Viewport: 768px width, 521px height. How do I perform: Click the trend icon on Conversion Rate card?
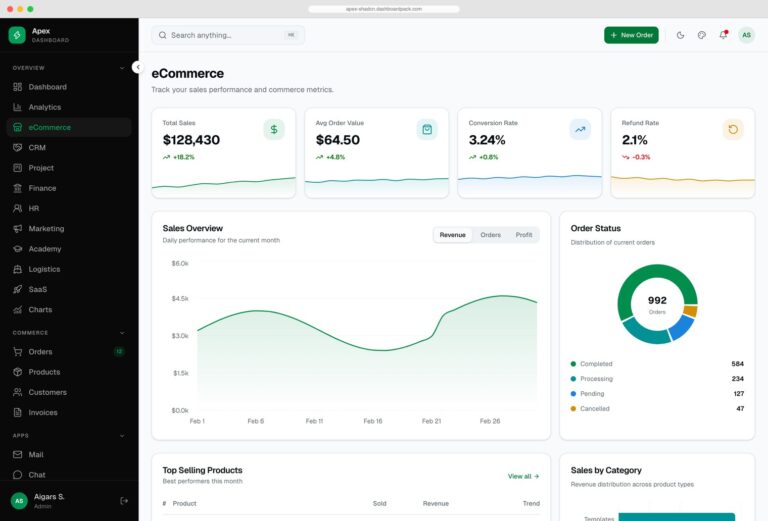580,129
